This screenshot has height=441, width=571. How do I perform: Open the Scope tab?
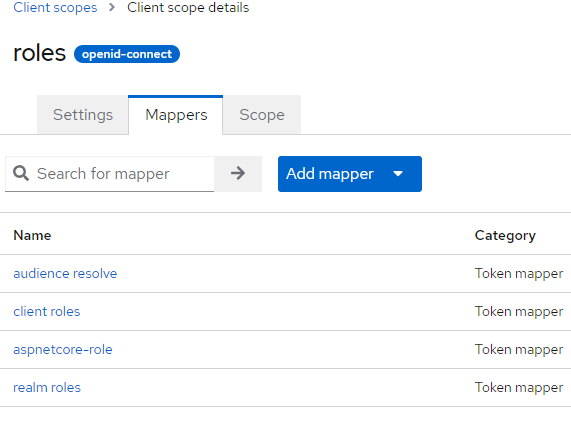pyautogui.click(x=262, y=115)
